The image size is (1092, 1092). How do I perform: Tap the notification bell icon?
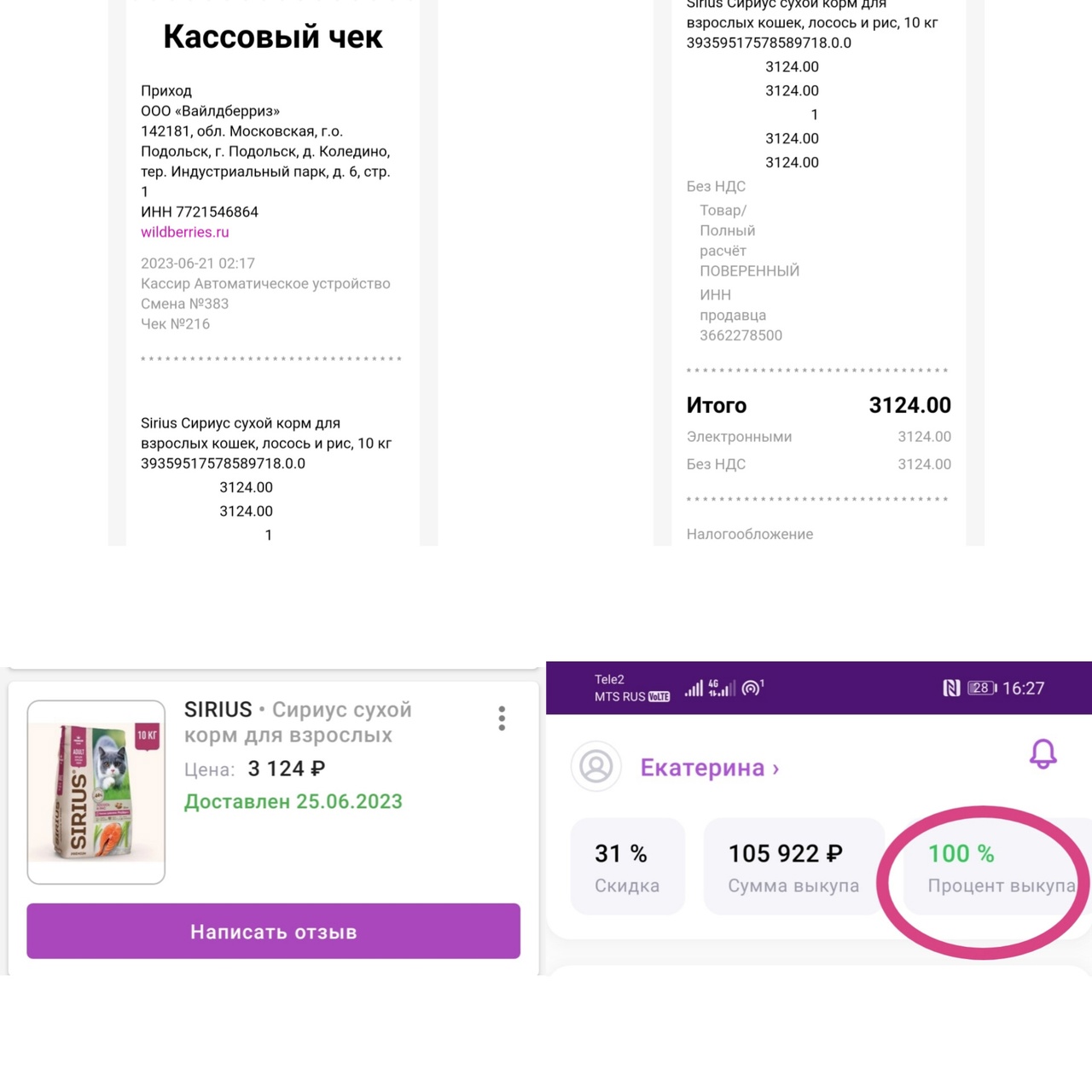point(1043,754)
